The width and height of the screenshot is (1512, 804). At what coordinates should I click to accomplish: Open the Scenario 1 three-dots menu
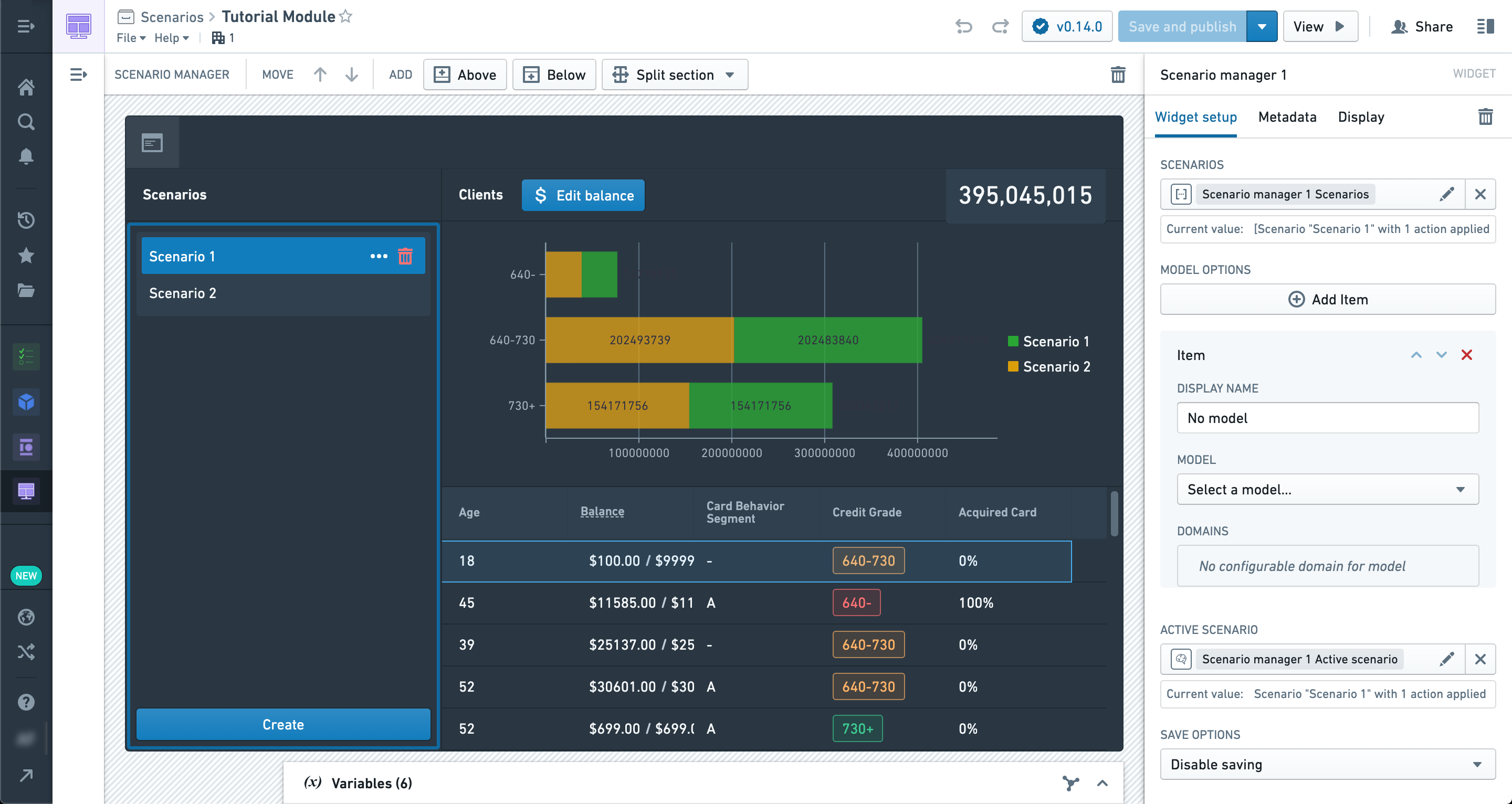379,256
